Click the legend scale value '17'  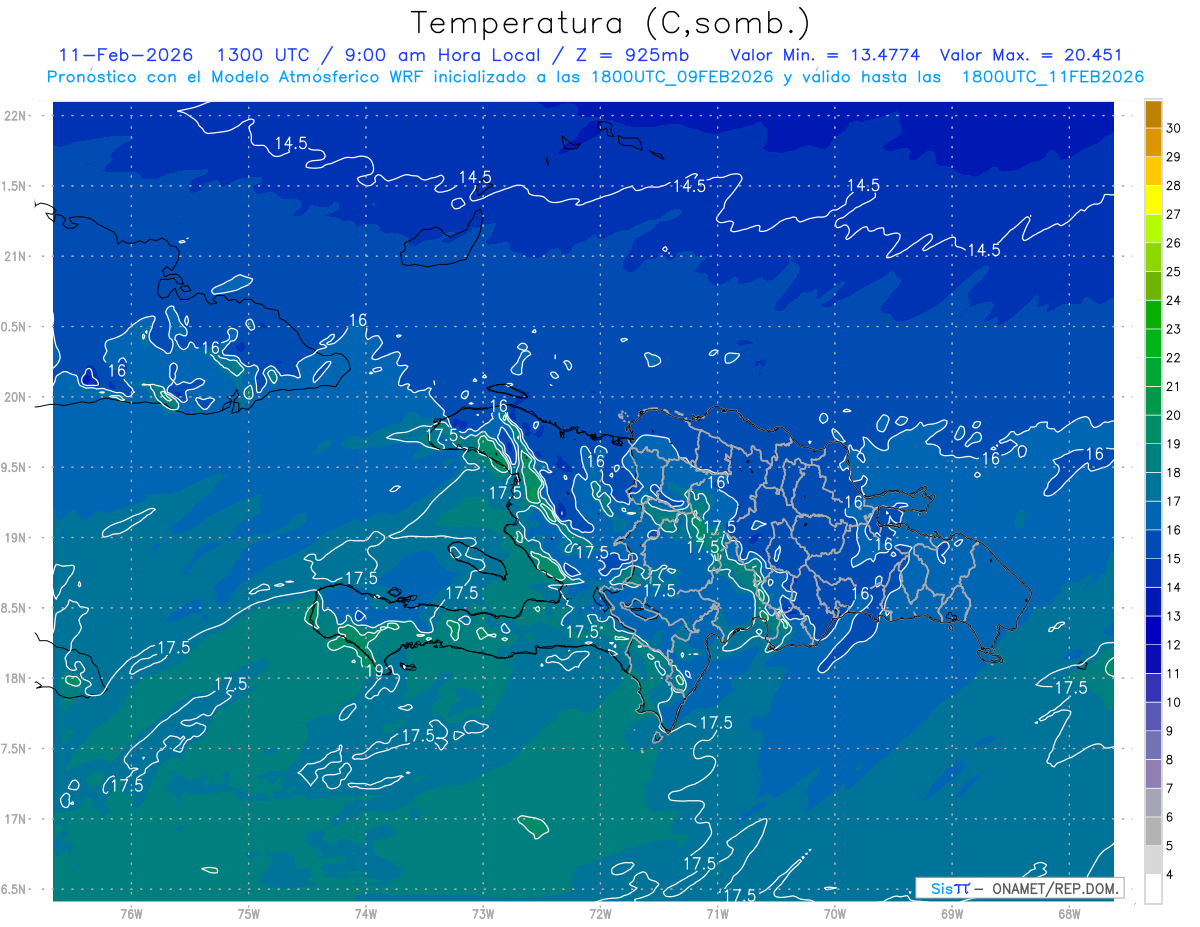coord(1174,502)
